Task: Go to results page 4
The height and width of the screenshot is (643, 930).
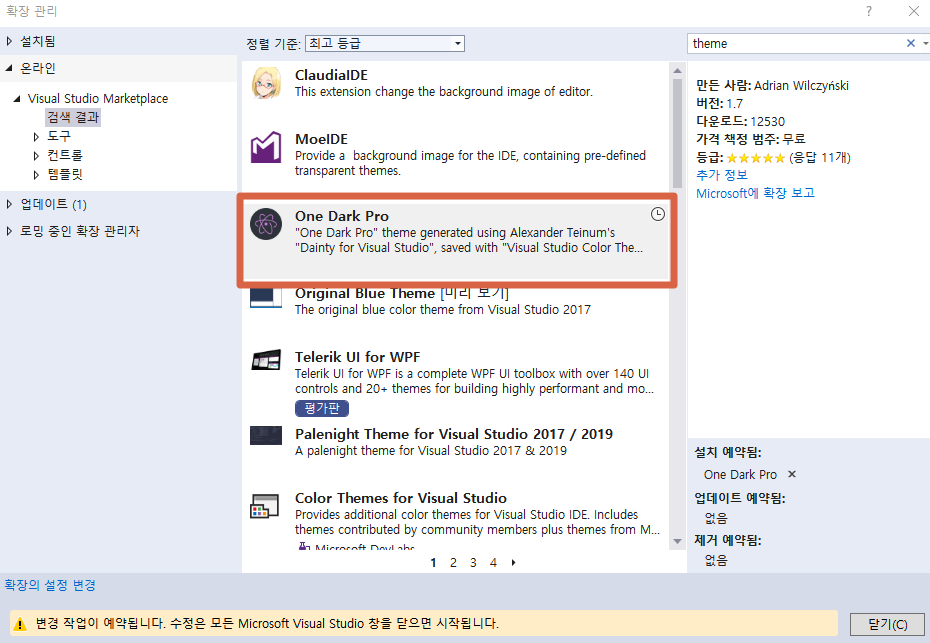Action: pyautogui.click(x=493, y=562)
